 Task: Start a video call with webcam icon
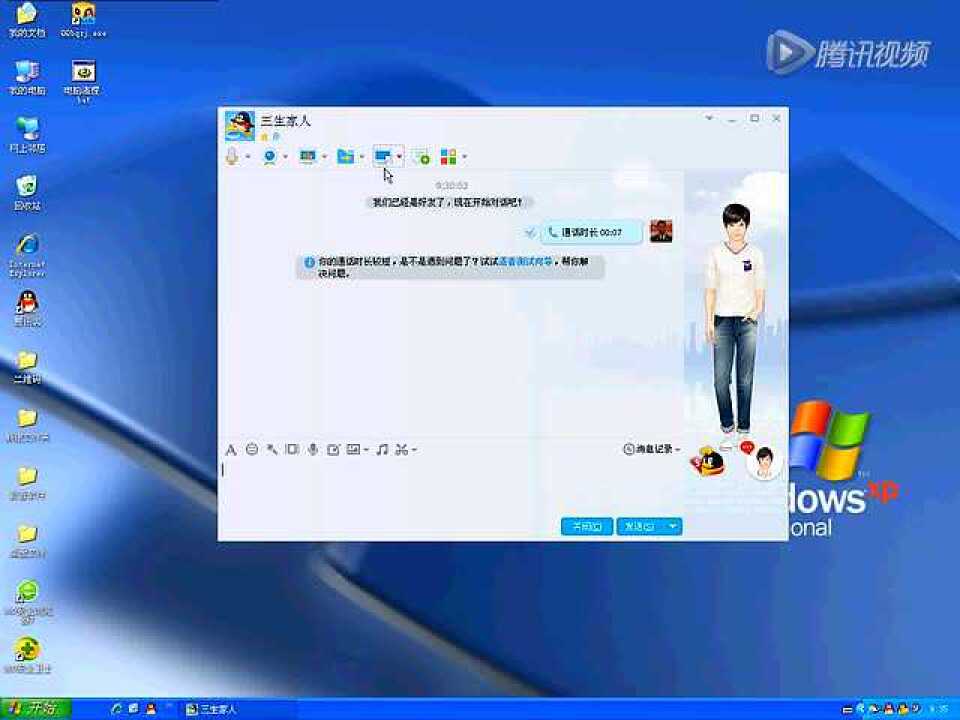pos(269,157)
